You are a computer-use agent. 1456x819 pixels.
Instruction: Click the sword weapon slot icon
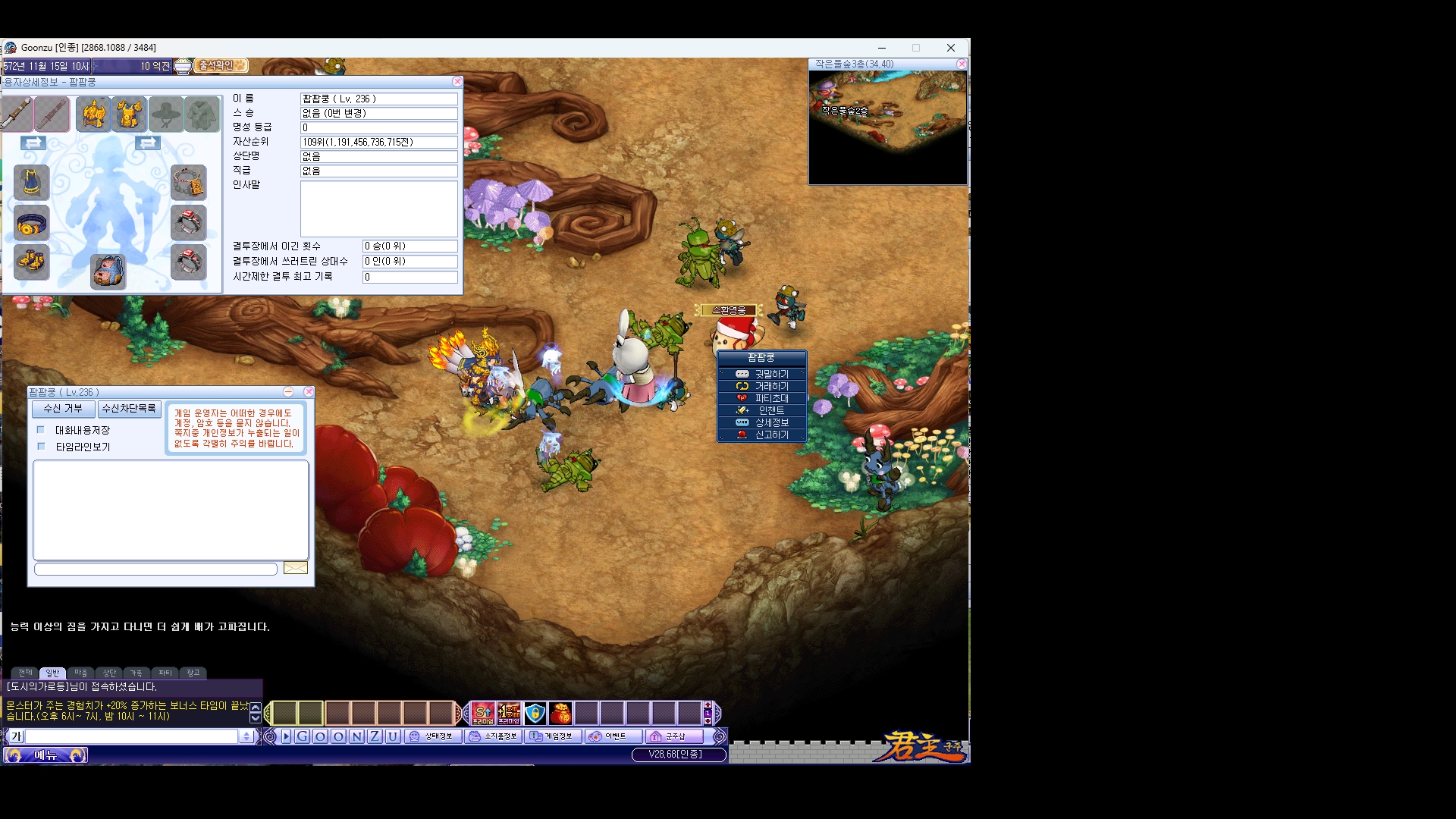pos(16,114)
